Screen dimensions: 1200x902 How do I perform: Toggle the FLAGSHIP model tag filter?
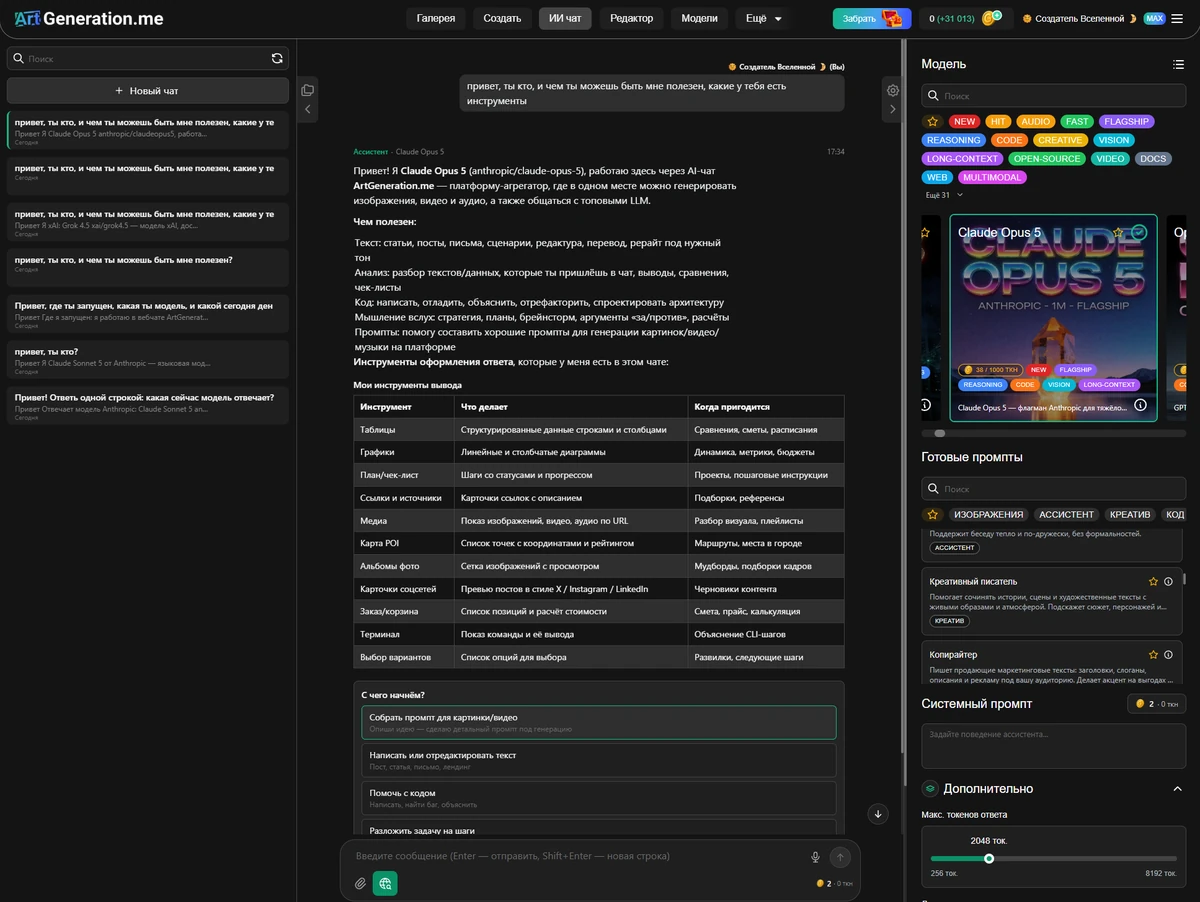pyautogui.click(x=1127, y=122)
